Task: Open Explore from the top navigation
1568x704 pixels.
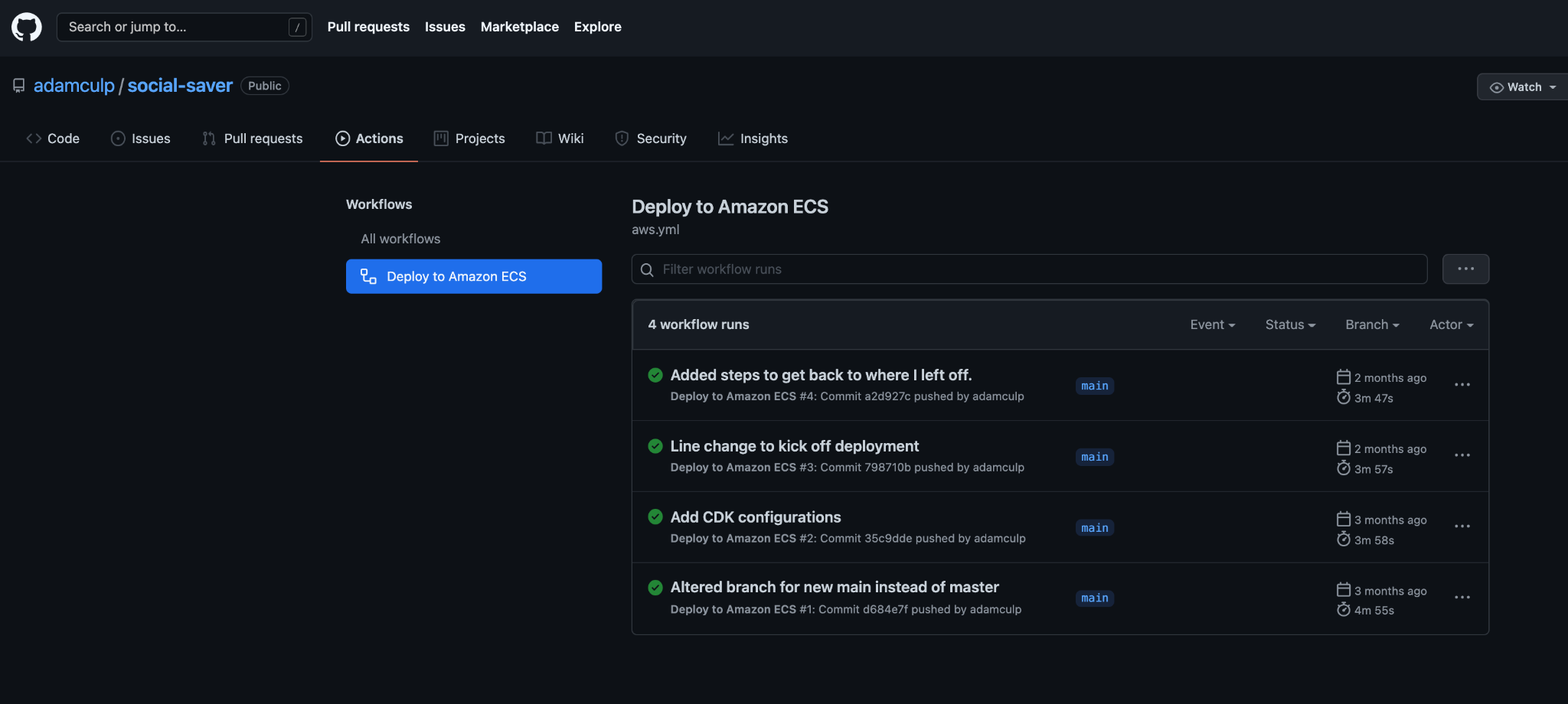Action: (598, 27)
